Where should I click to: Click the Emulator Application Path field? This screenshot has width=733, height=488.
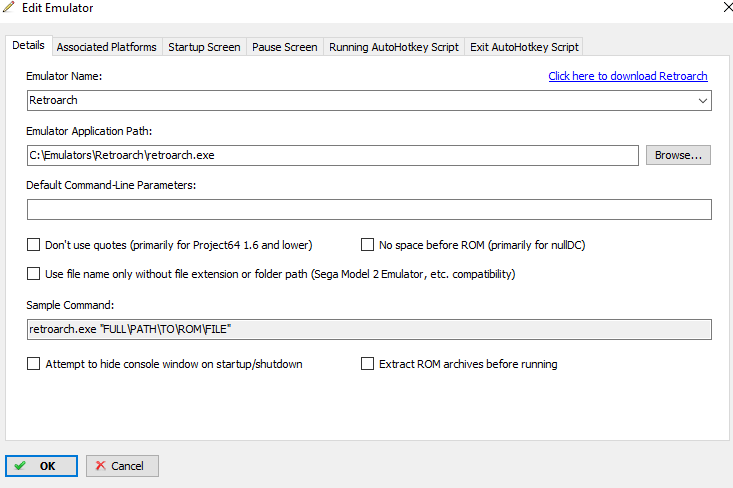(332, 155)
